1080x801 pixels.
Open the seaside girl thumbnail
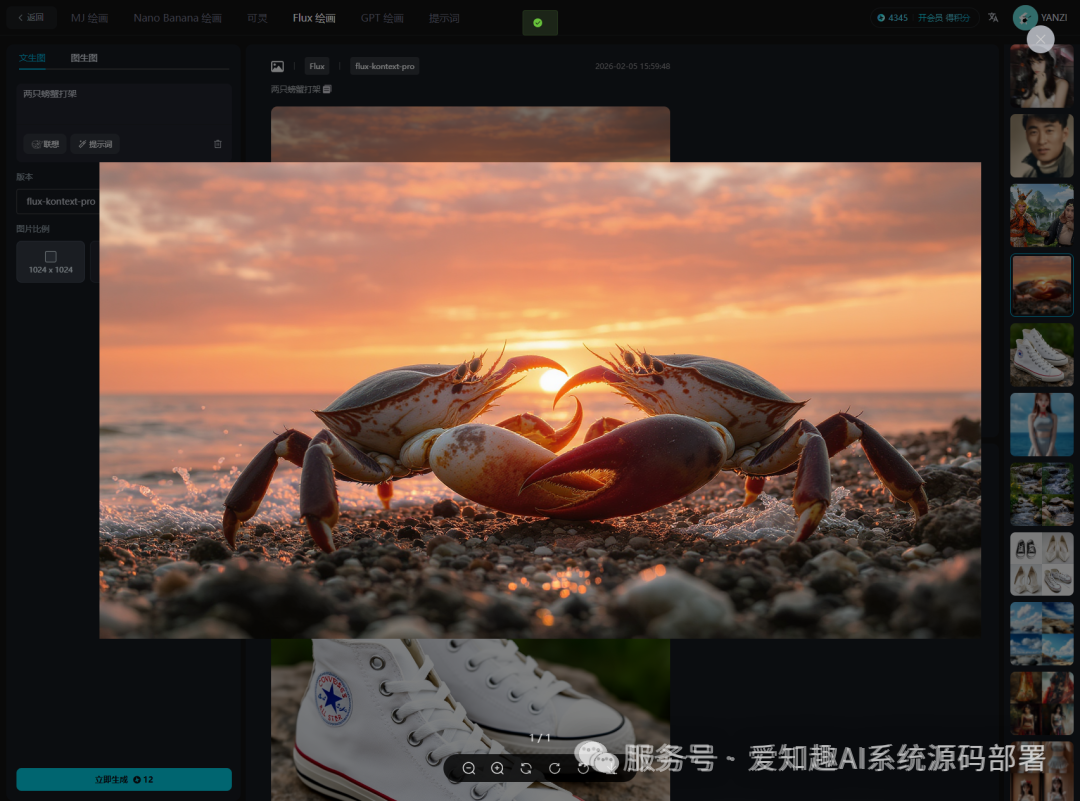[1041, 424]
